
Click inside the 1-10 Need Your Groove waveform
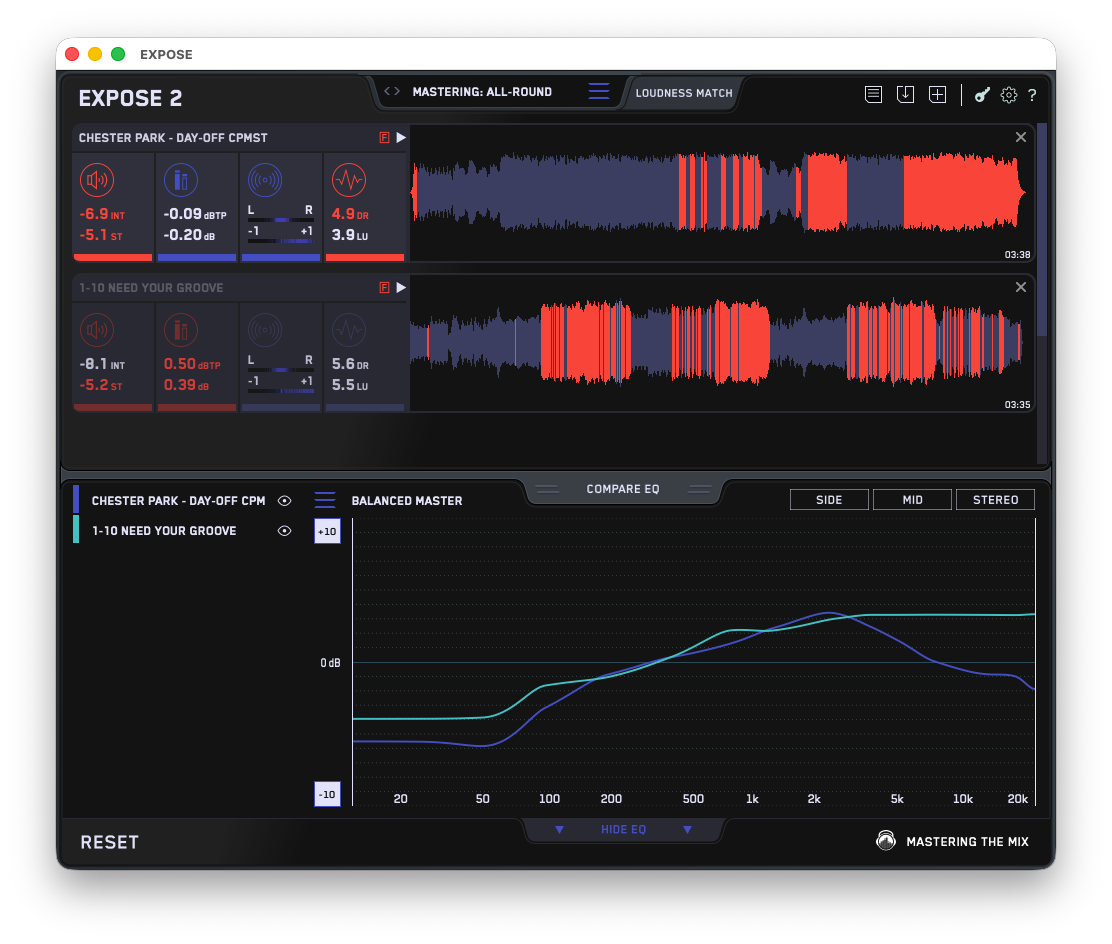[722, 343]
